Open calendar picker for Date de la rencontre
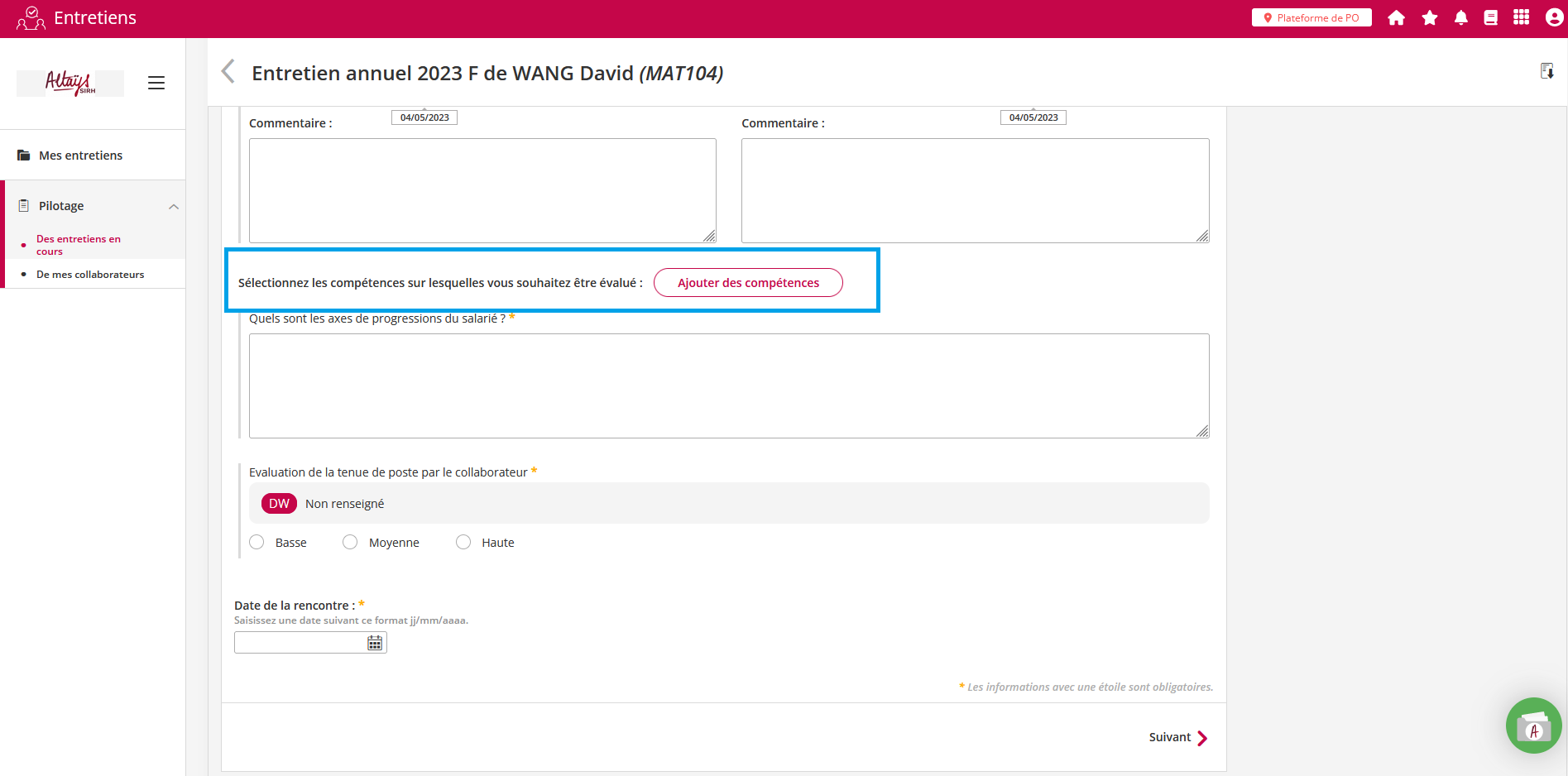Screen dimensions: 1568x776 point(375,643)
